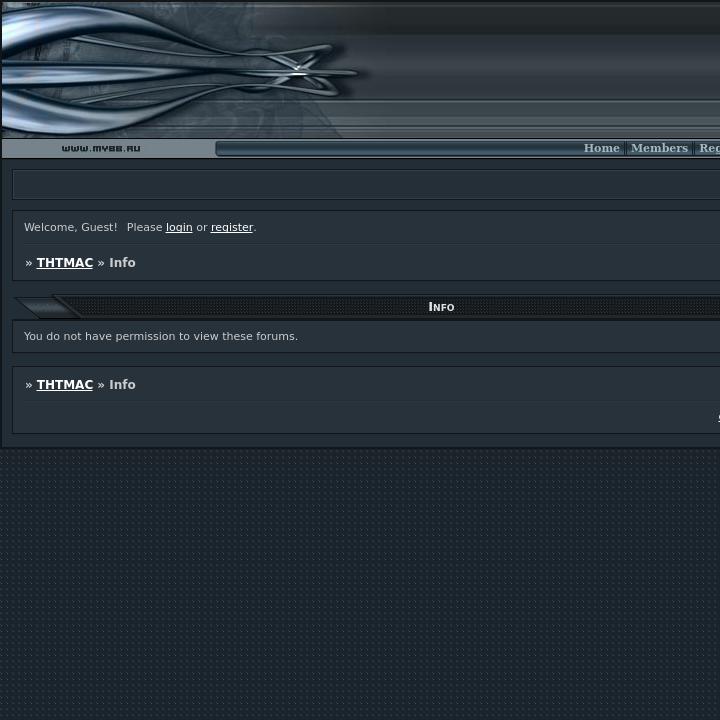
Task: Click the 'Welcome, Guest!' greeting text
Action: pyautogui.click(x=70, y=228)
